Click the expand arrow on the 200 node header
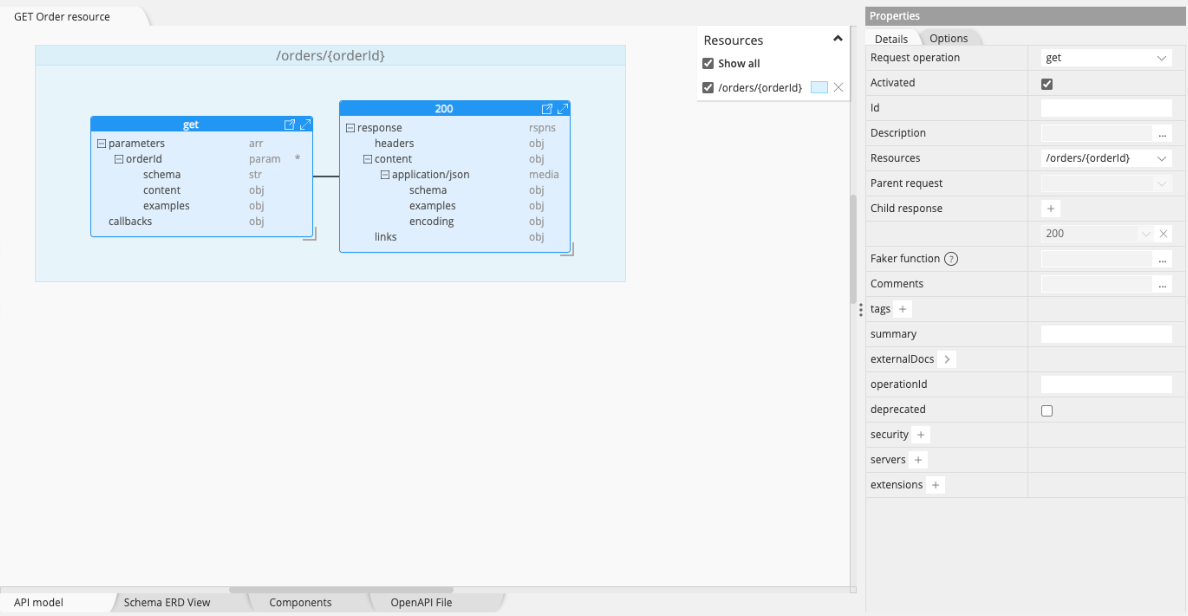The width and height of the screenshot is (1188, 616). point(562,108)
